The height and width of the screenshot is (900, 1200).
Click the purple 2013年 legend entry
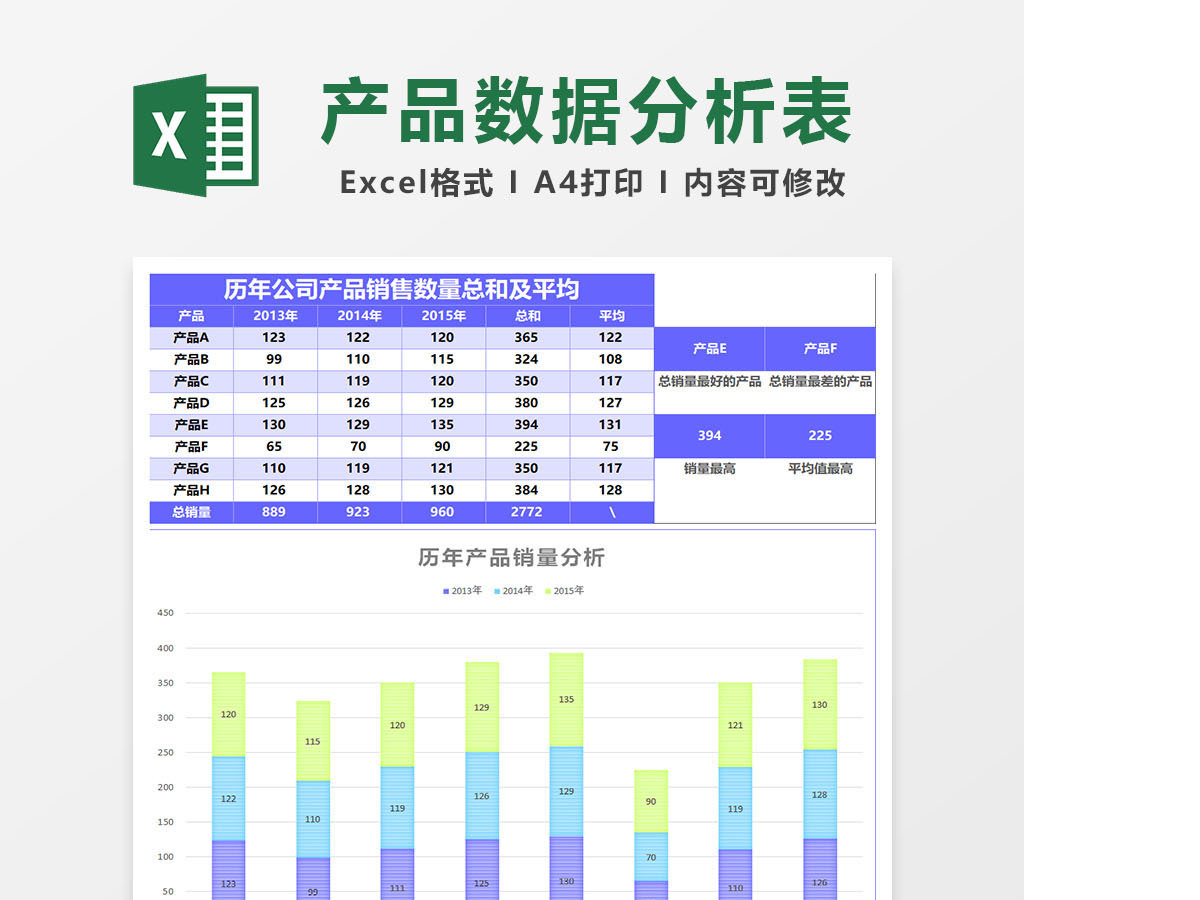tap(463, 591)
